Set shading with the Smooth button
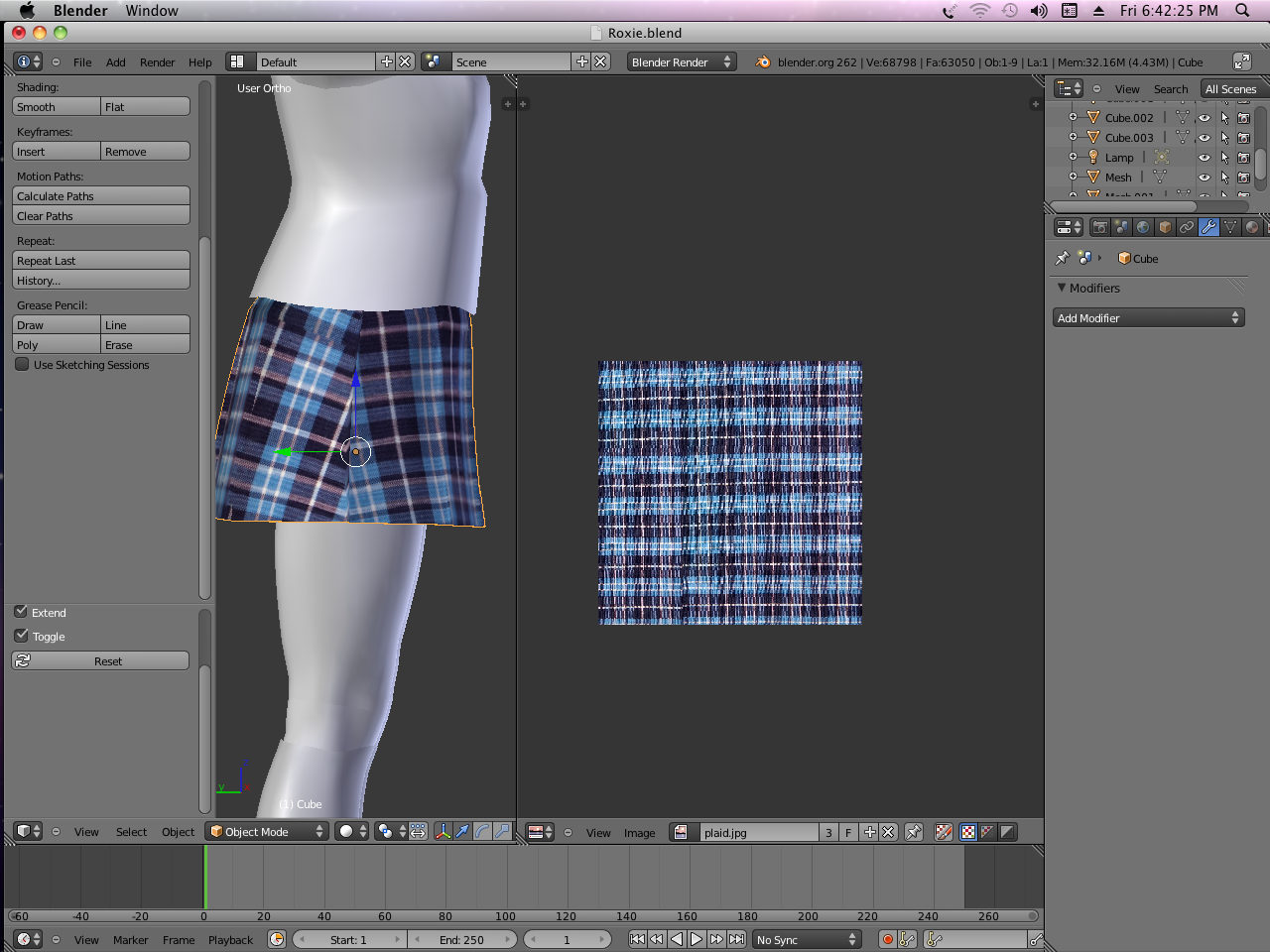Screen dimensions: 1270x952 [x=57, y=107]
